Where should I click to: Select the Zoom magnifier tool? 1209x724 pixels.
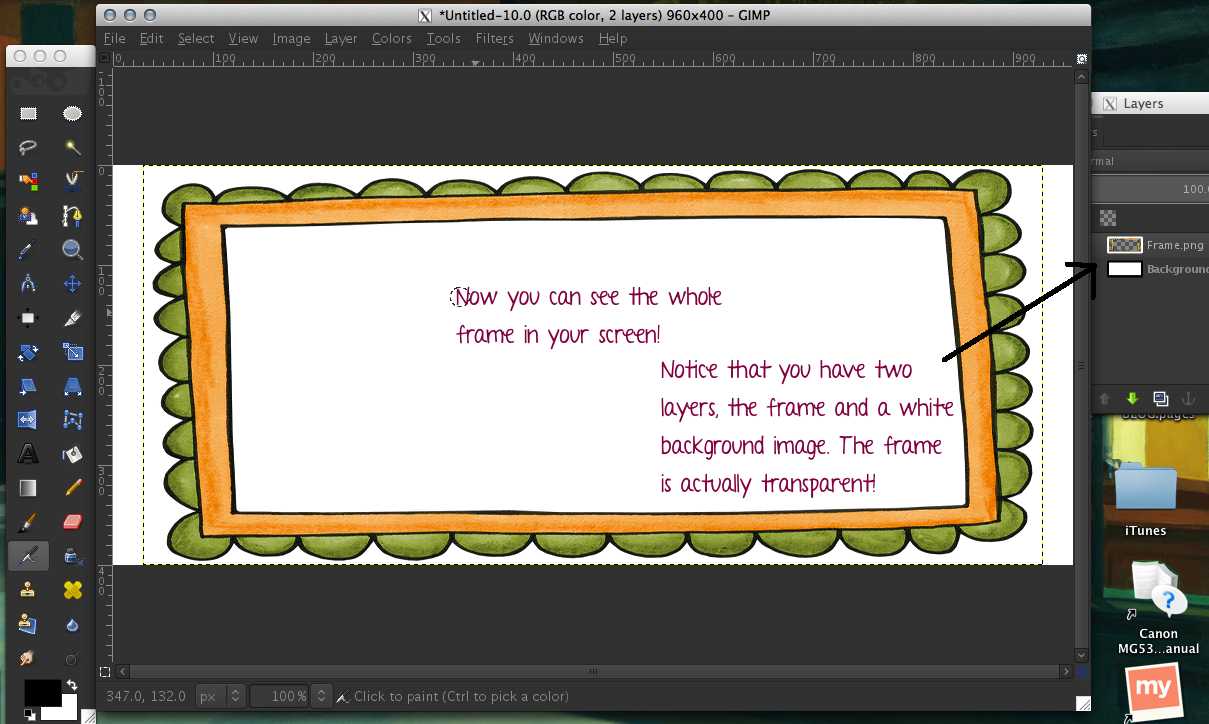(x=72, y=250)
